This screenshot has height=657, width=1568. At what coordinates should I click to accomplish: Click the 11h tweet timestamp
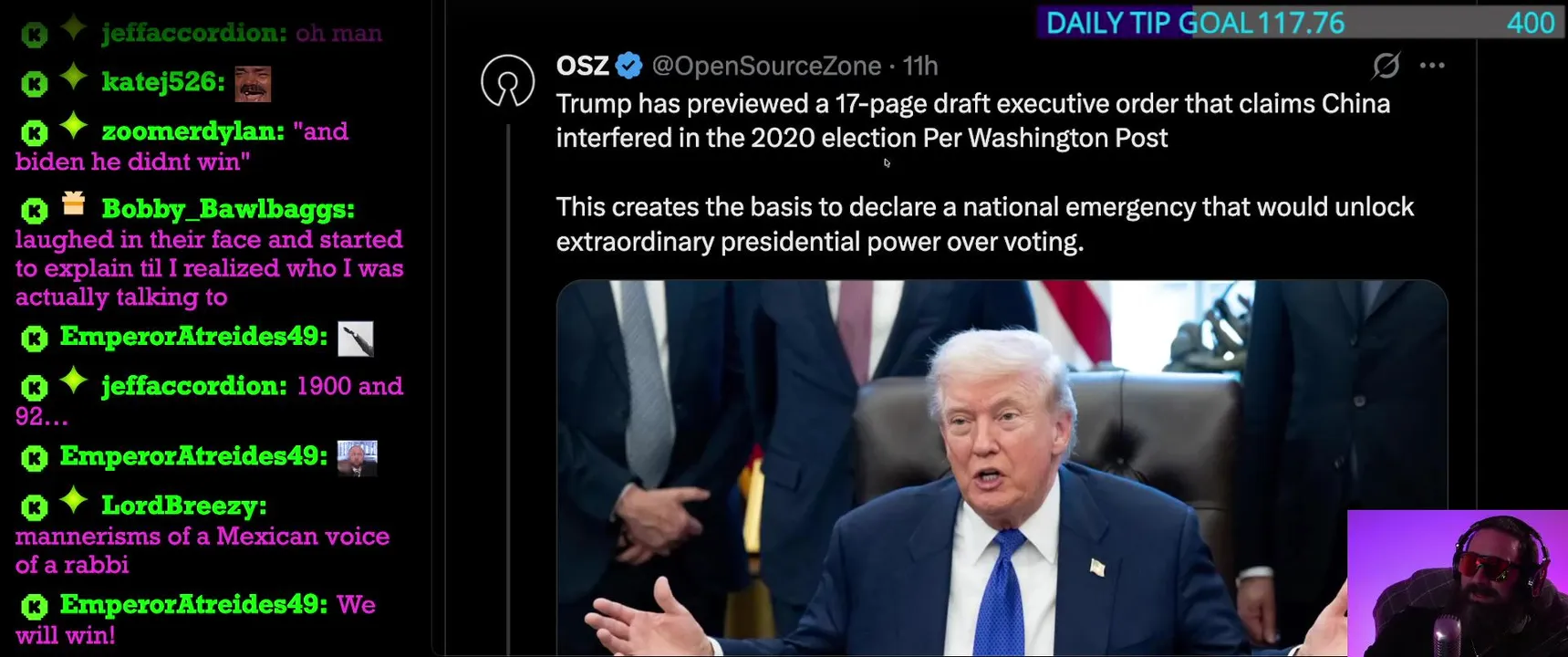coord(920,66)
